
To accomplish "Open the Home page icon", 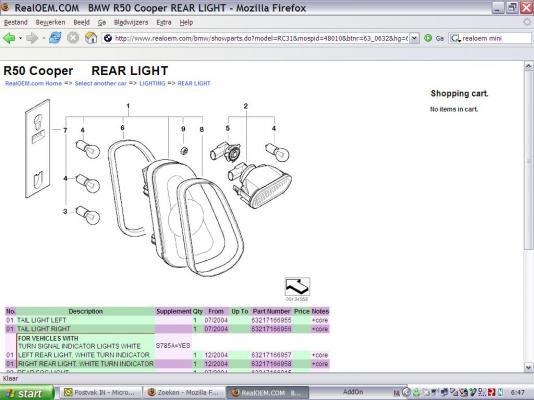I will (x=91, y=38).
